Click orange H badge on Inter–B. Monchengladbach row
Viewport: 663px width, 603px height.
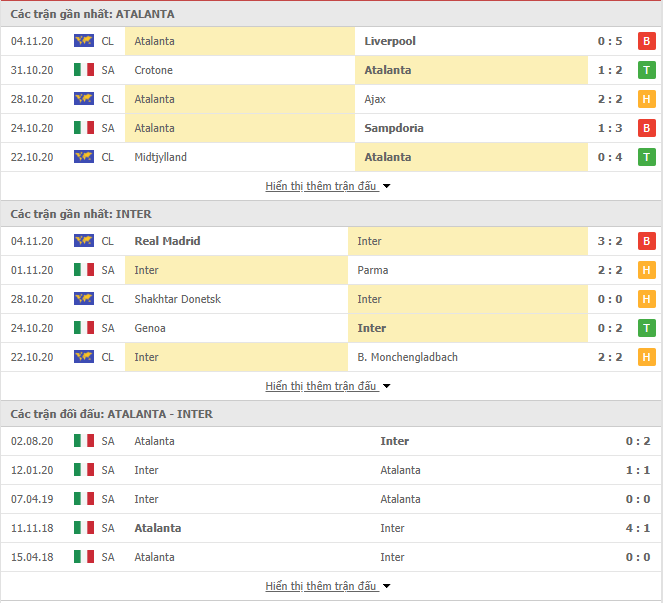point(647,357)
